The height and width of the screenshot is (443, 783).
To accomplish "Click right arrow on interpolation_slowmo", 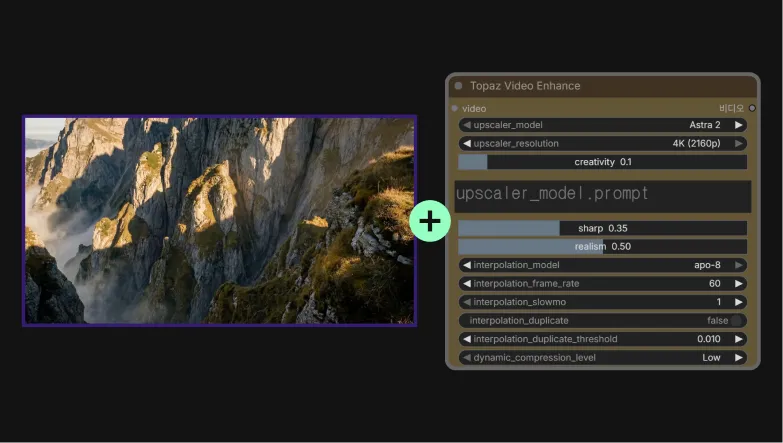I will [x=739, y=302].
